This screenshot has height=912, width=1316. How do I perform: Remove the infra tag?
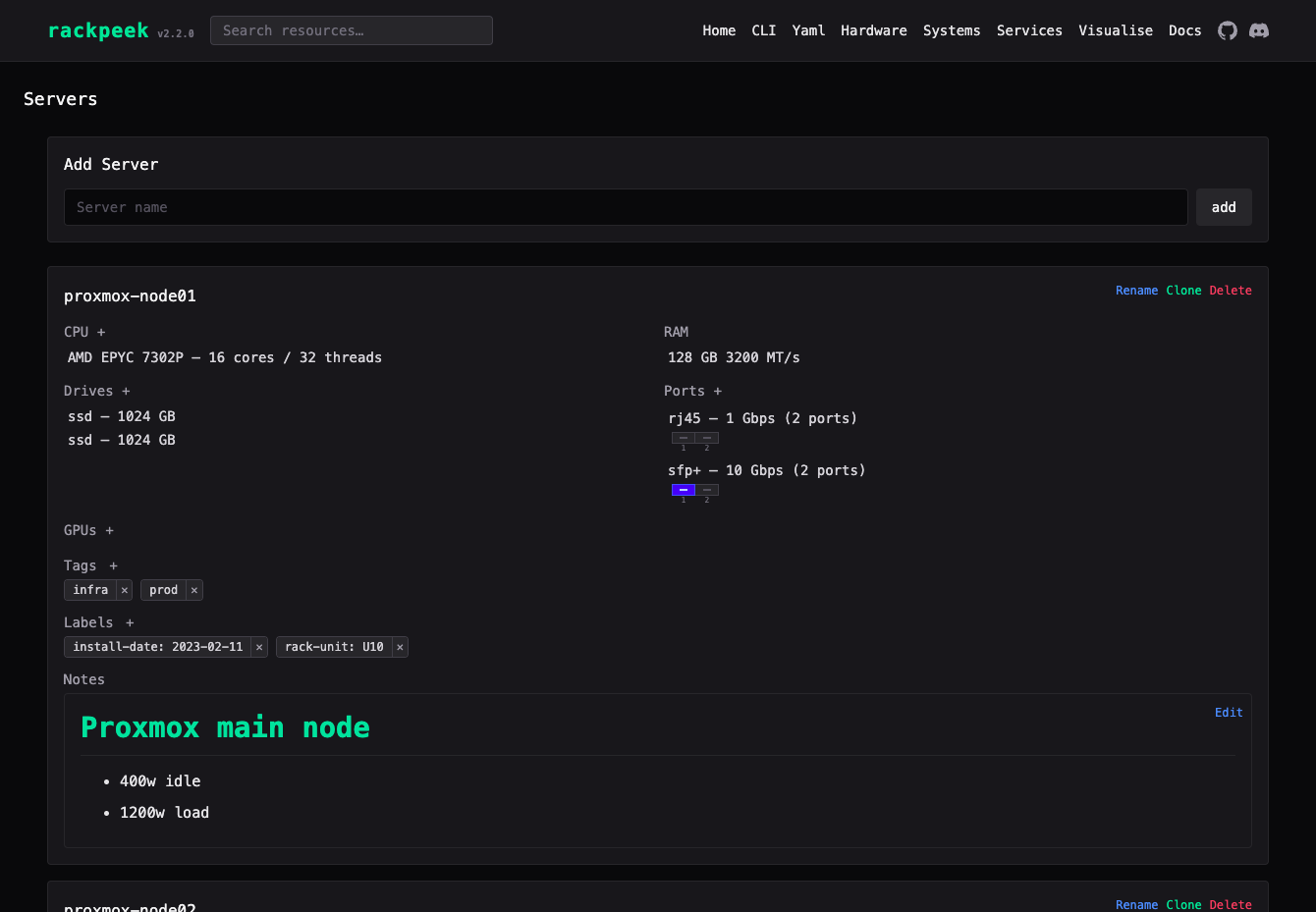click(125, 590)
